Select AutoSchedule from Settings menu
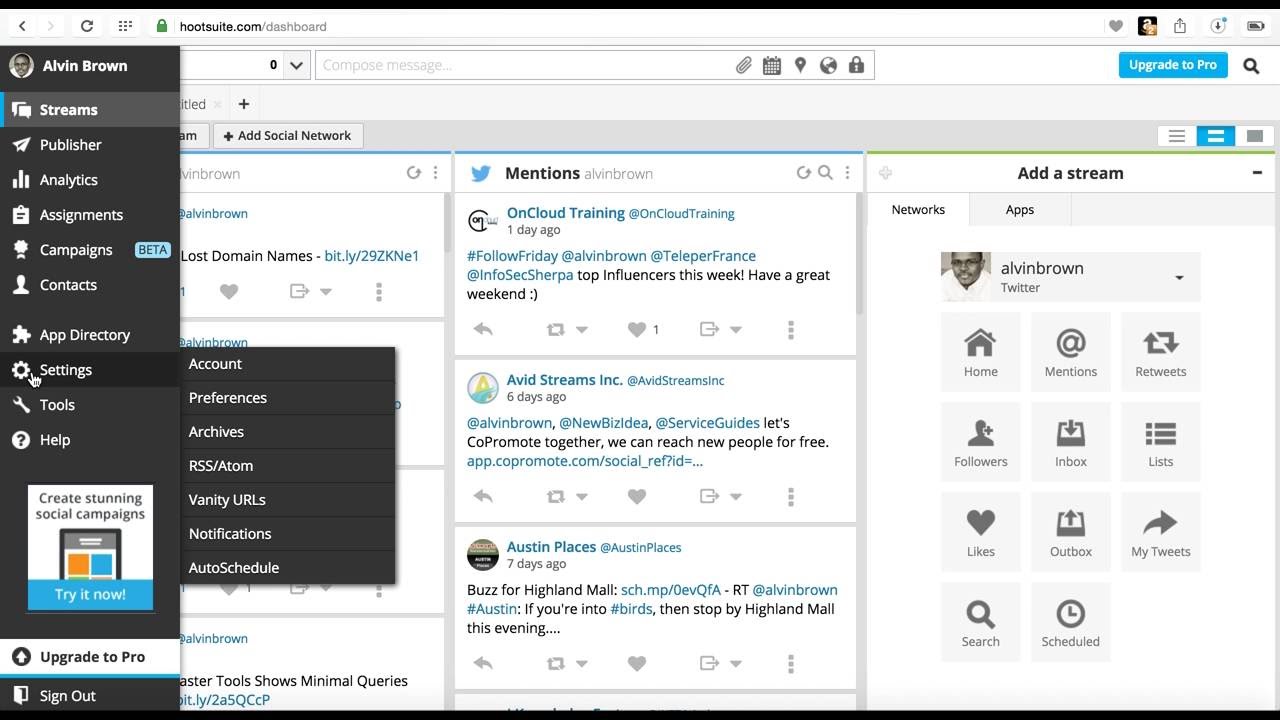 tap(288, 568)
